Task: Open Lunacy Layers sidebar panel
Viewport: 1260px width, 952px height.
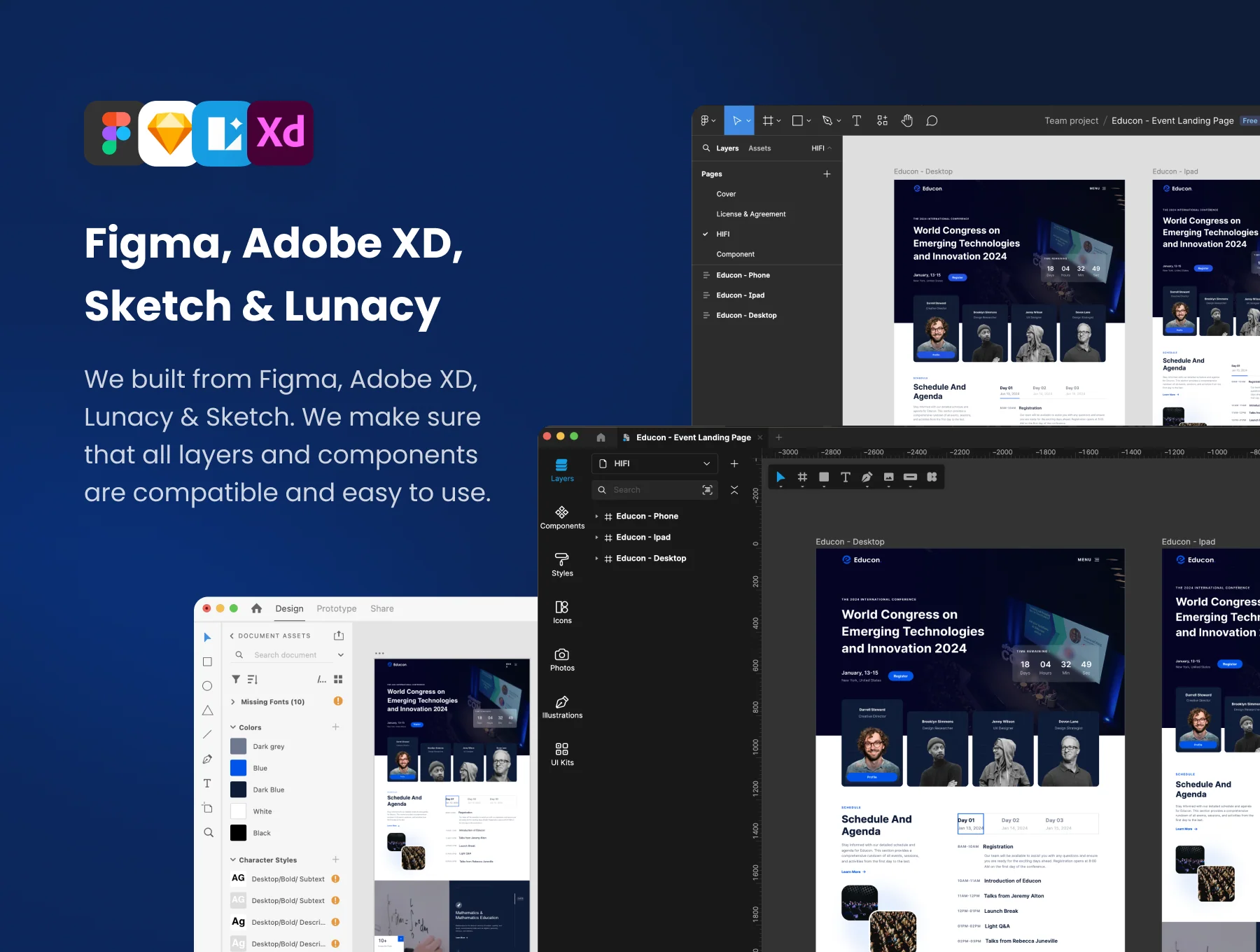Action: point(562,470)
